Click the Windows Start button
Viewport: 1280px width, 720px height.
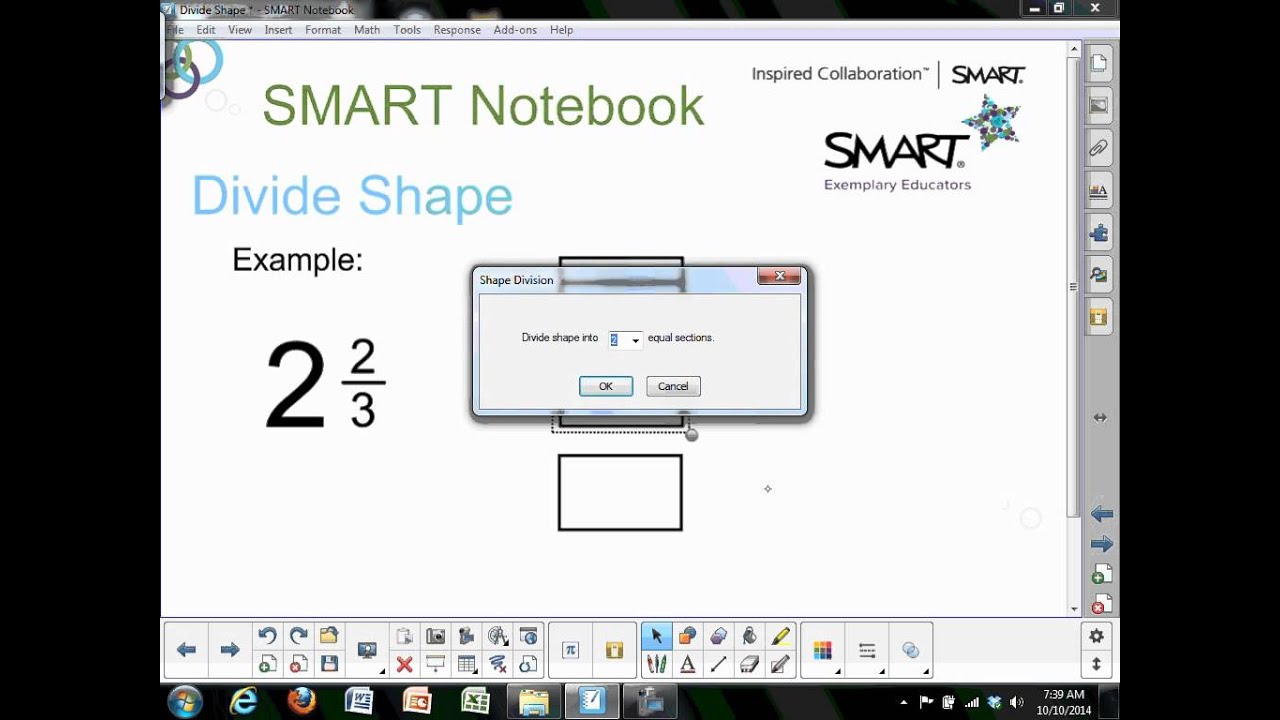[x=185, y=701]
